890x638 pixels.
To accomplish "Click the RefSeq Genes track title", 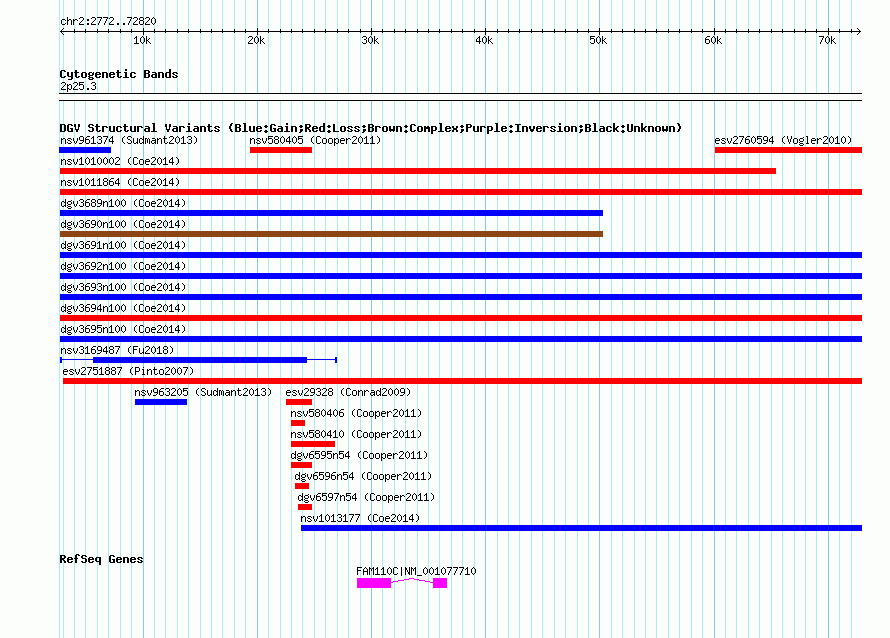I will pyautogui.click(x=101, y=559).
